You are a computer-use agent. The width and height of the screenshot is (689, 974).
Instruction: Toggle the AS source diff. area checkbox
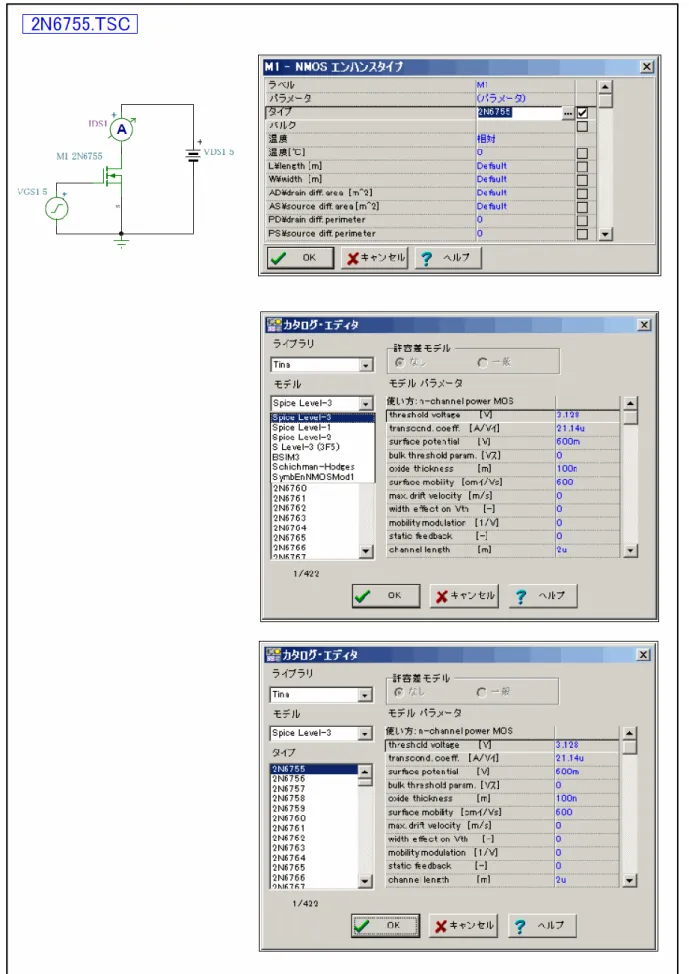pos(582,207)
